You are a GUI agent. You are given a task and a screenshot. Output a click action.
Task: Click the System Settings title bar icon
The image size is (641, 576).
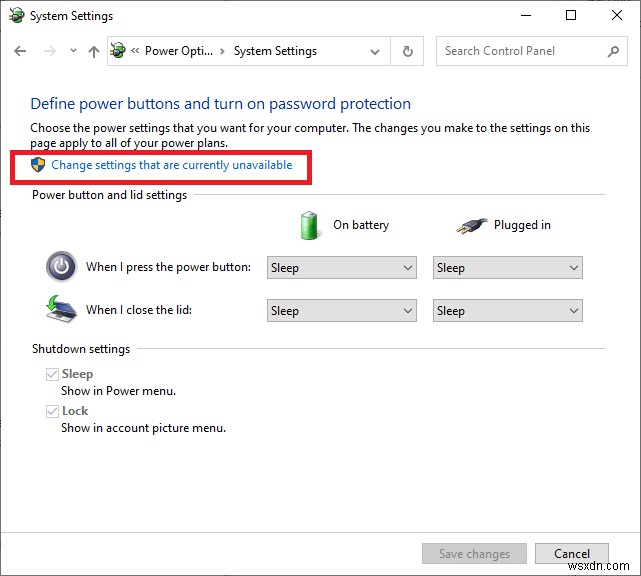[x=17, y=16]
